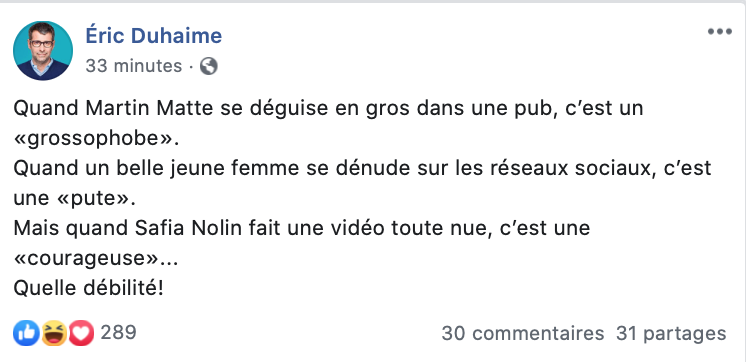View the list of 289 reactions
This screenshot has width=746, height=362.
(118, 333)
